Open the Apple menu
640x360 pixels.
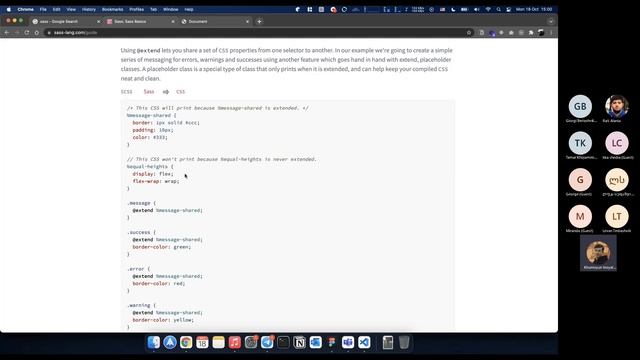(9, 9)
